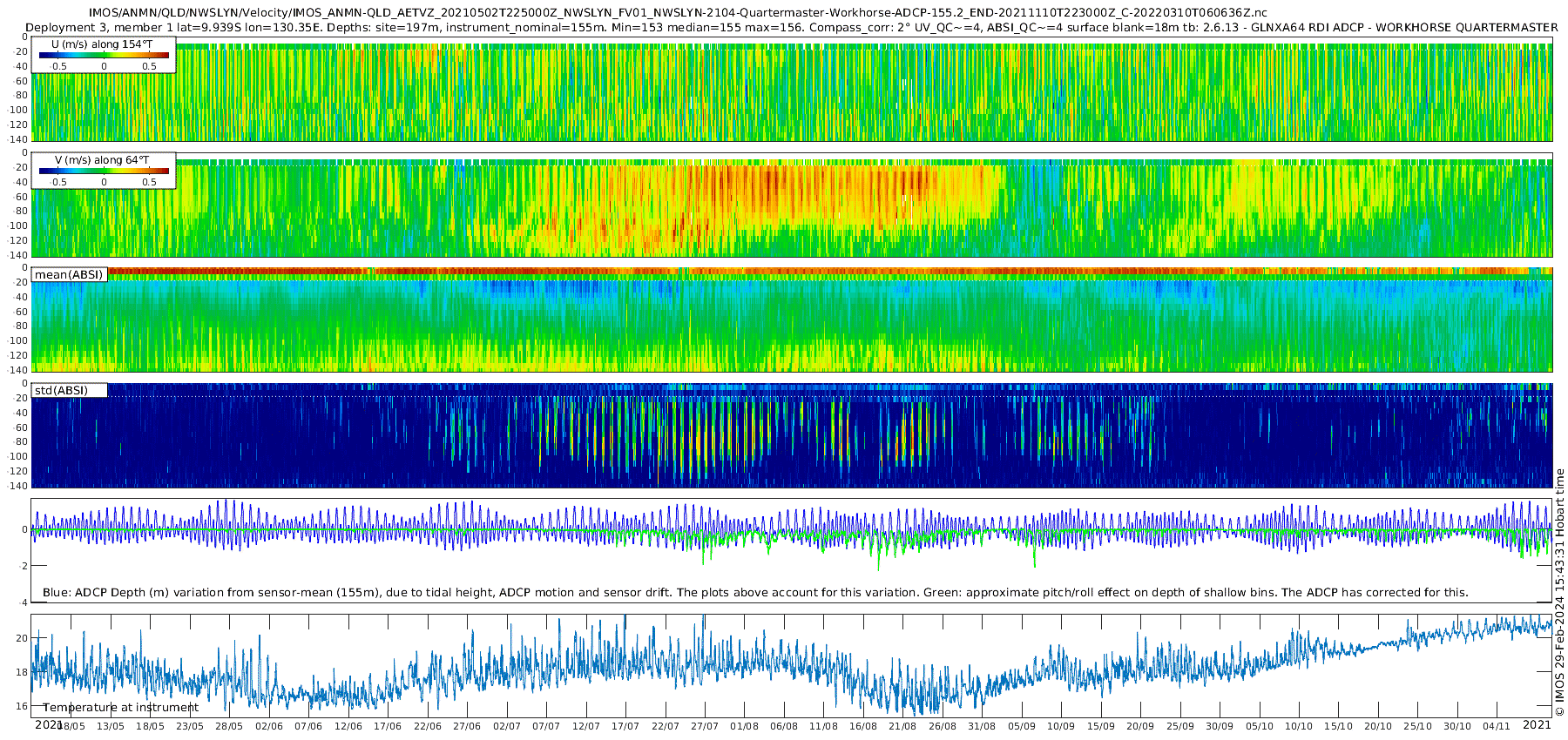The image size is (1568, 740).
Task: Click the V velocity colorbar legend
Action: click(x=104, y=171)
